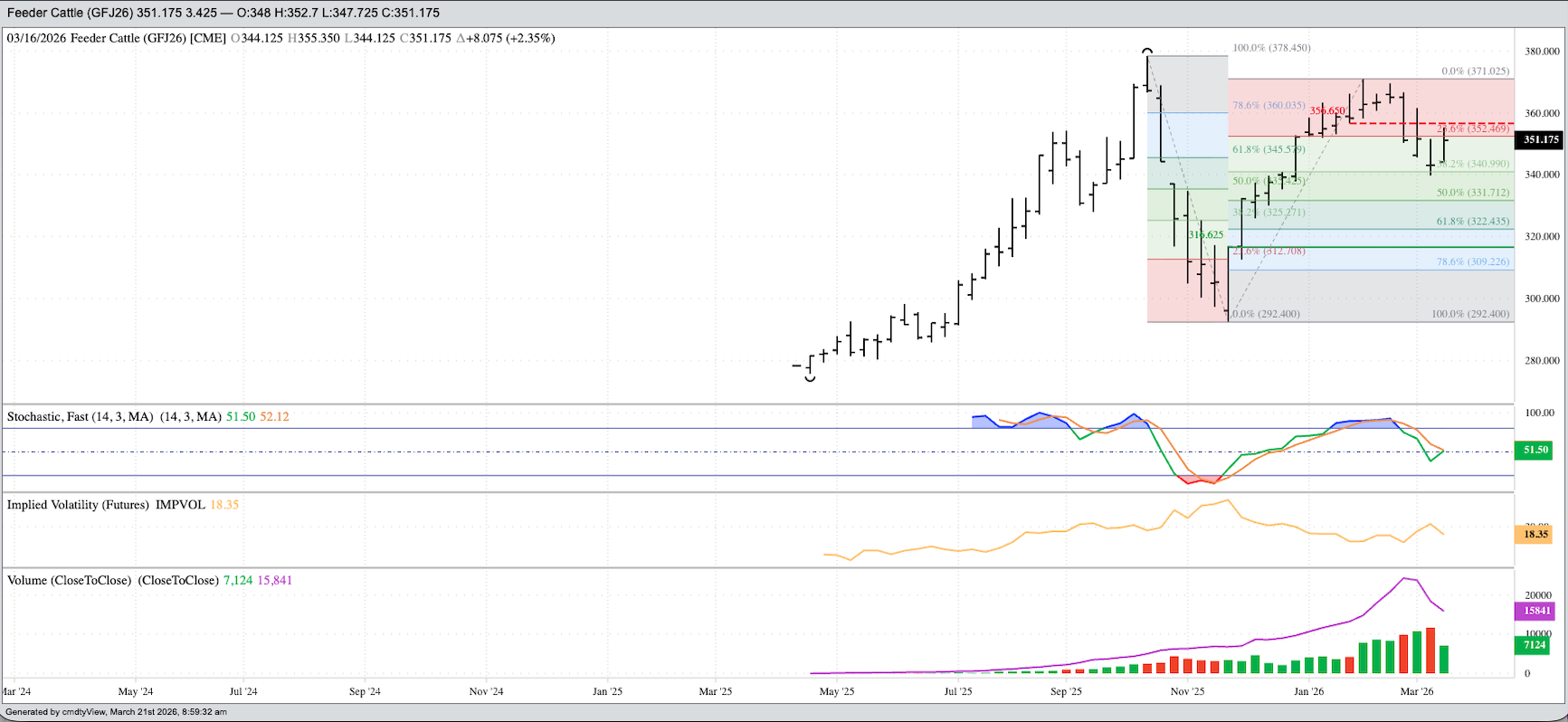
Task: Click the Nov '25 date on the time axis
Action: [1187, 691]
